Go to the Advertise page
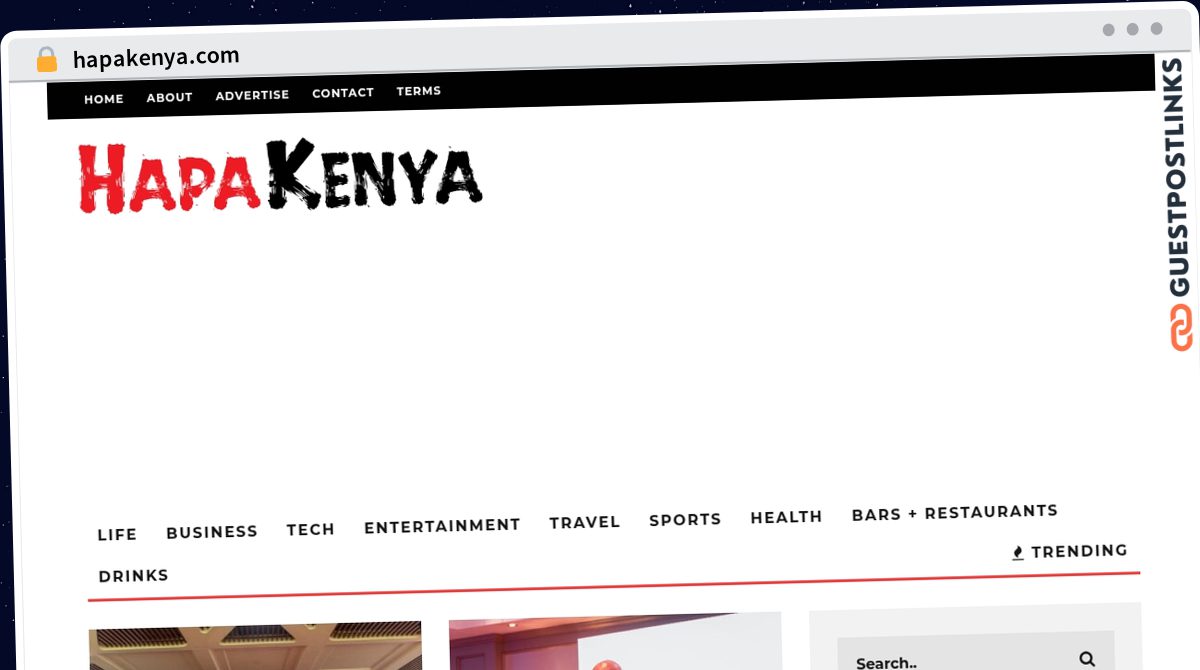Viewport: 1200px width, 670px height. (252, 95)
